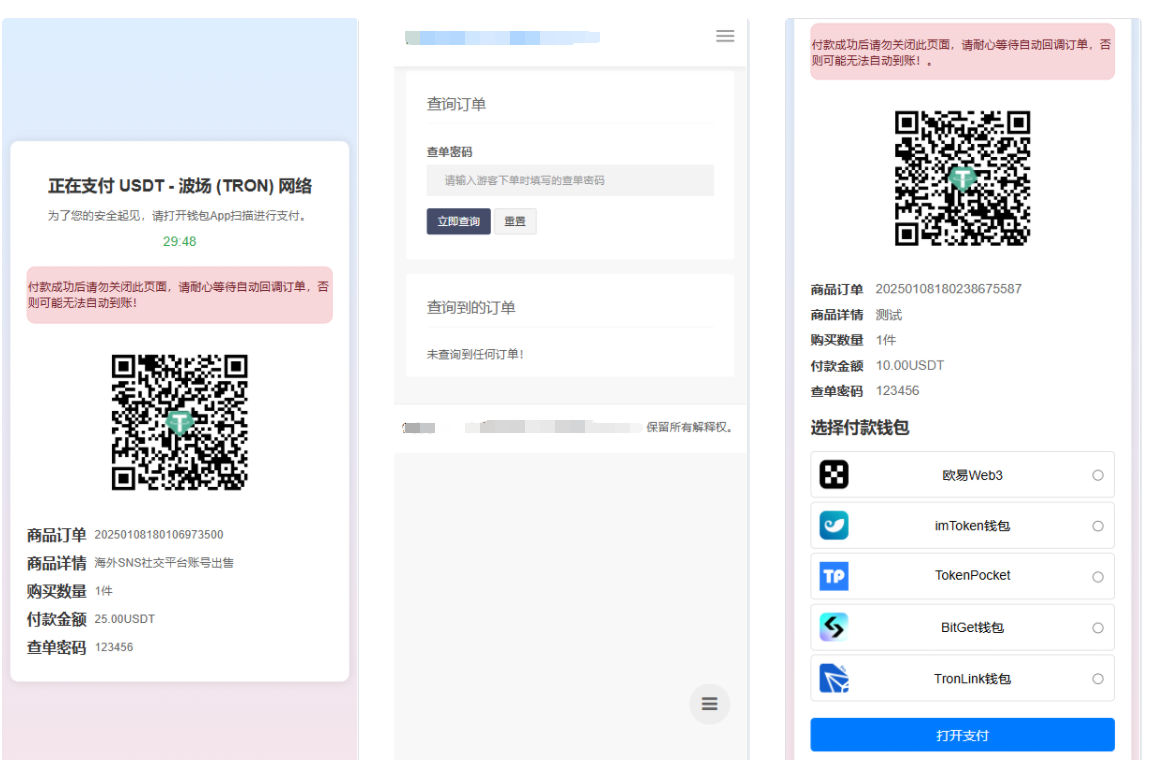Focus the 查单密码 input field
The height and width of the screenshot is (760, 1161).
(570, 181)
